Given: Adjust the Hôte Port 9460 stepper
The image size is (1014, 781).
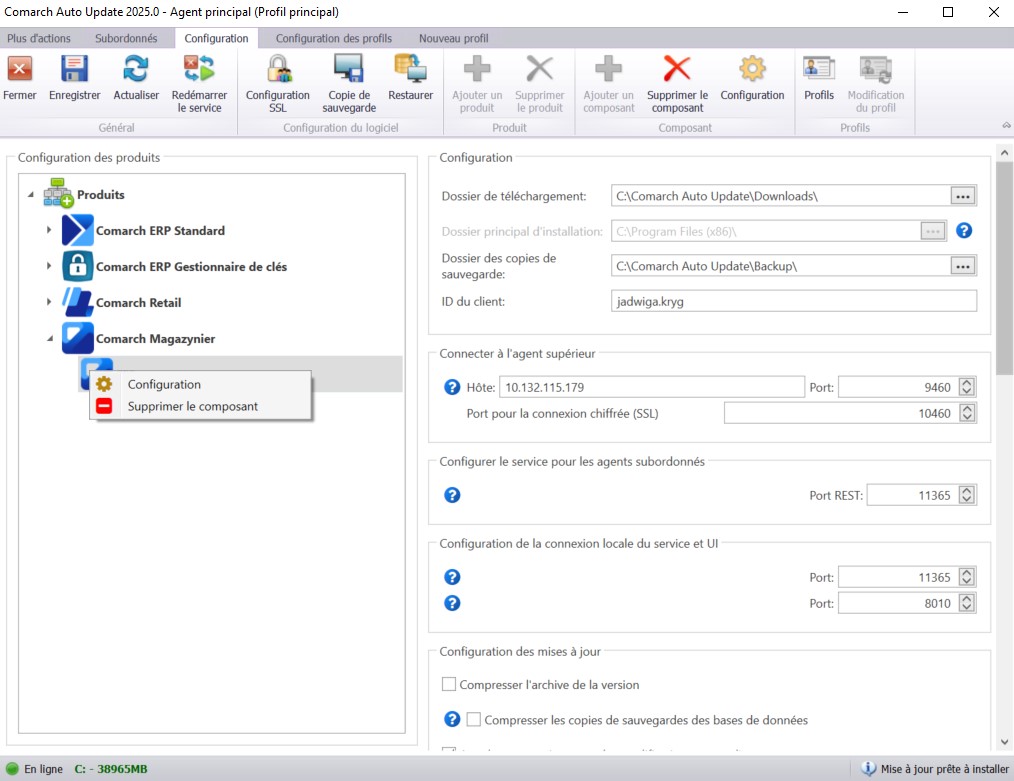Looking at the screenshot, I should tap(967, 387).
